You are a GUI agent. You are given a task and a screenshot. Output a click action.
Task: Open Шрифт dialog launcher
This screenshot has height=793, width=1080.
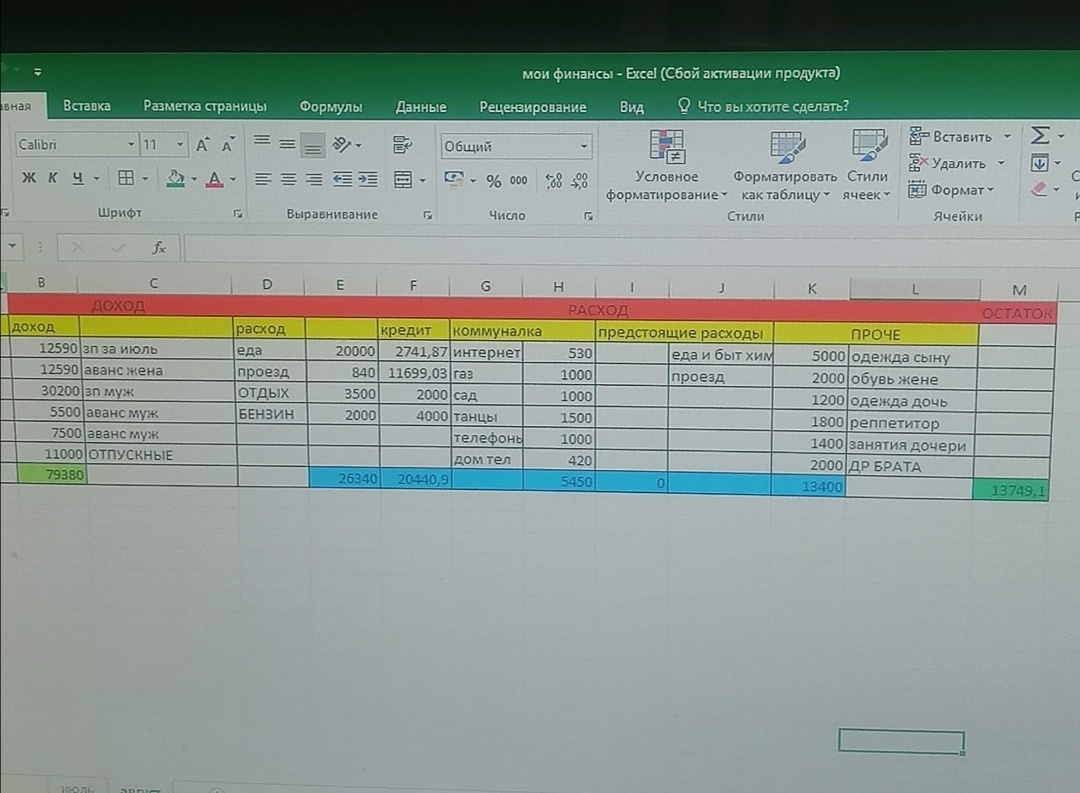pos(238,214)
